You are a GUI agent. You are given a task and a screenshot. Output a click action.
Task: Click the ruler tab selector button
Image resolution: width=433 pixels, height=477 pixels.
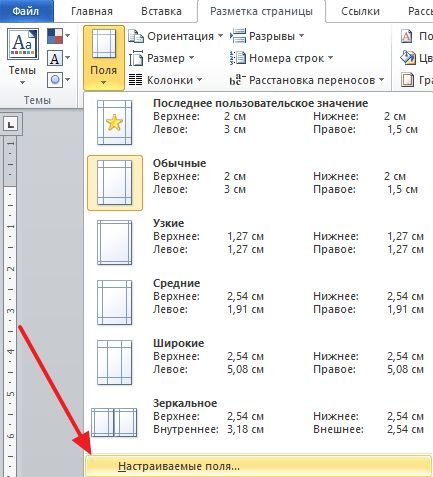pyautogui.click(x=11, y=125)
